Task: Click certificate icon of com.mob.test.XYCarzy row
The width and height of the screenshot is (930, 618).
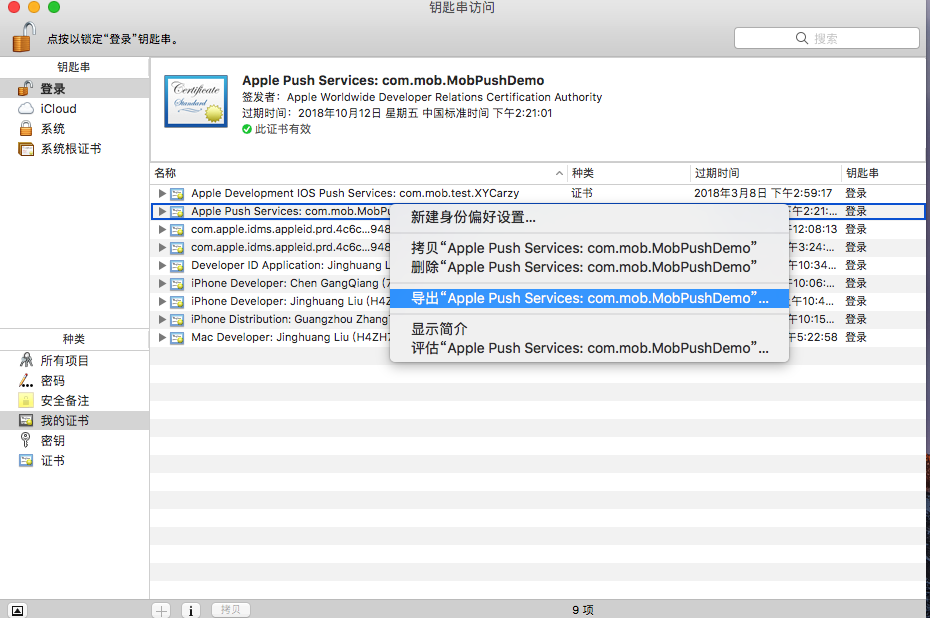Action: 177,193
